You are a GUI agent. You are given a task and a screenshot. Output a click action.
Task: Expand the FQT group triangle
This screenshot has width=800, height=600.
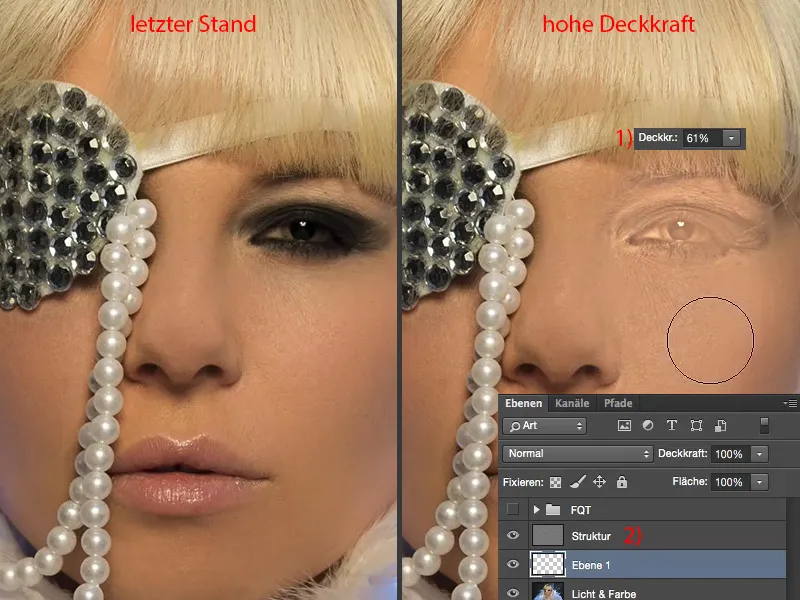tap(536, 510)
